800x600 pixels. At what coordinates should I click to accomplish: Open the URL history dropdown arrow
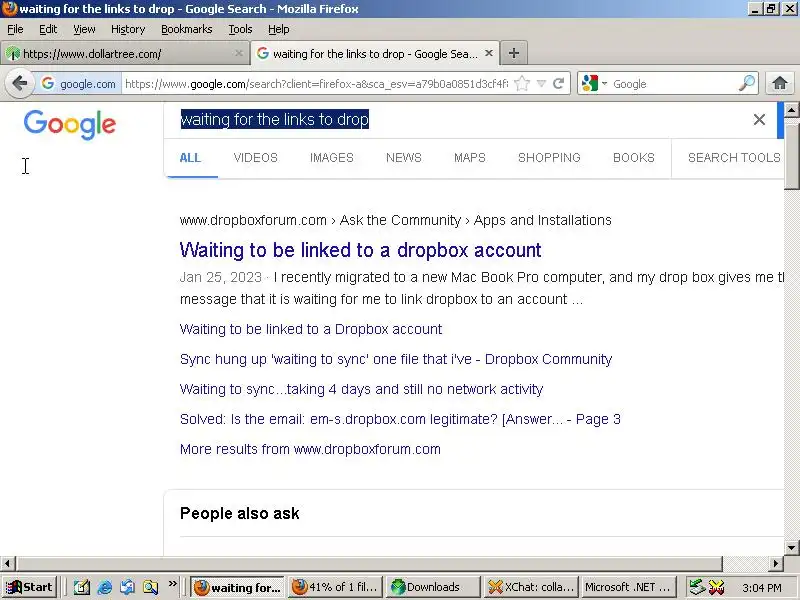point(541,83)
